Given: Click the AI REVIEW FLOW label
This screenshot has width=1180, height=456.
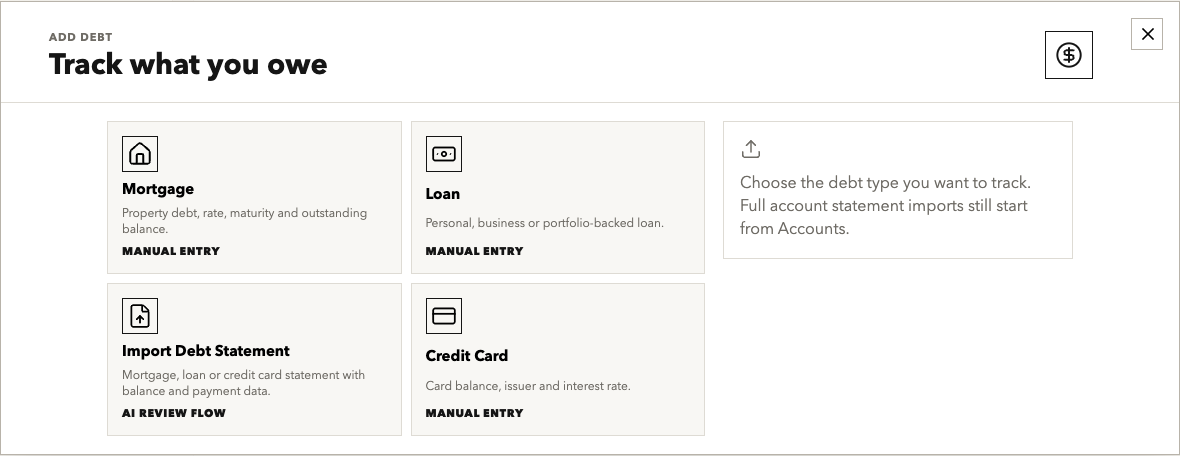Looking at the screenshot, I should 174,413.
